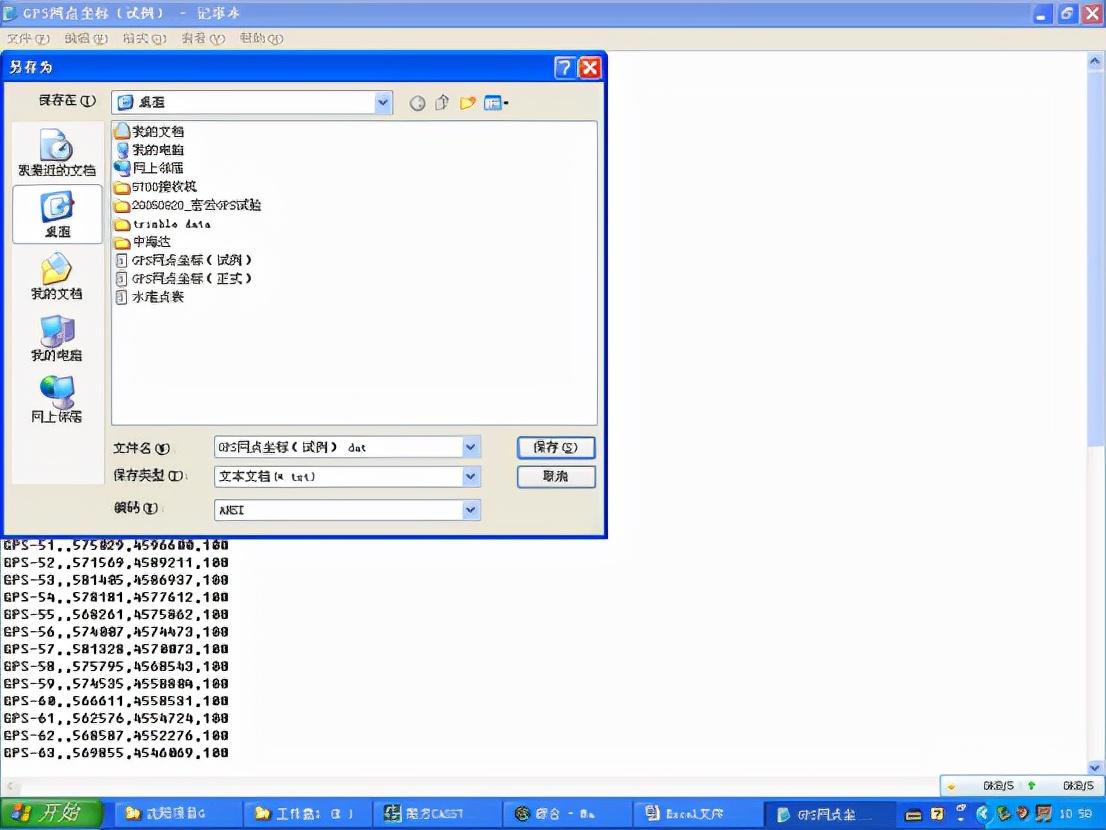Viewport: 1106px width, 830px height.
Task: Select My Computer in places sidebar
Action: click(x=57, y=338)
